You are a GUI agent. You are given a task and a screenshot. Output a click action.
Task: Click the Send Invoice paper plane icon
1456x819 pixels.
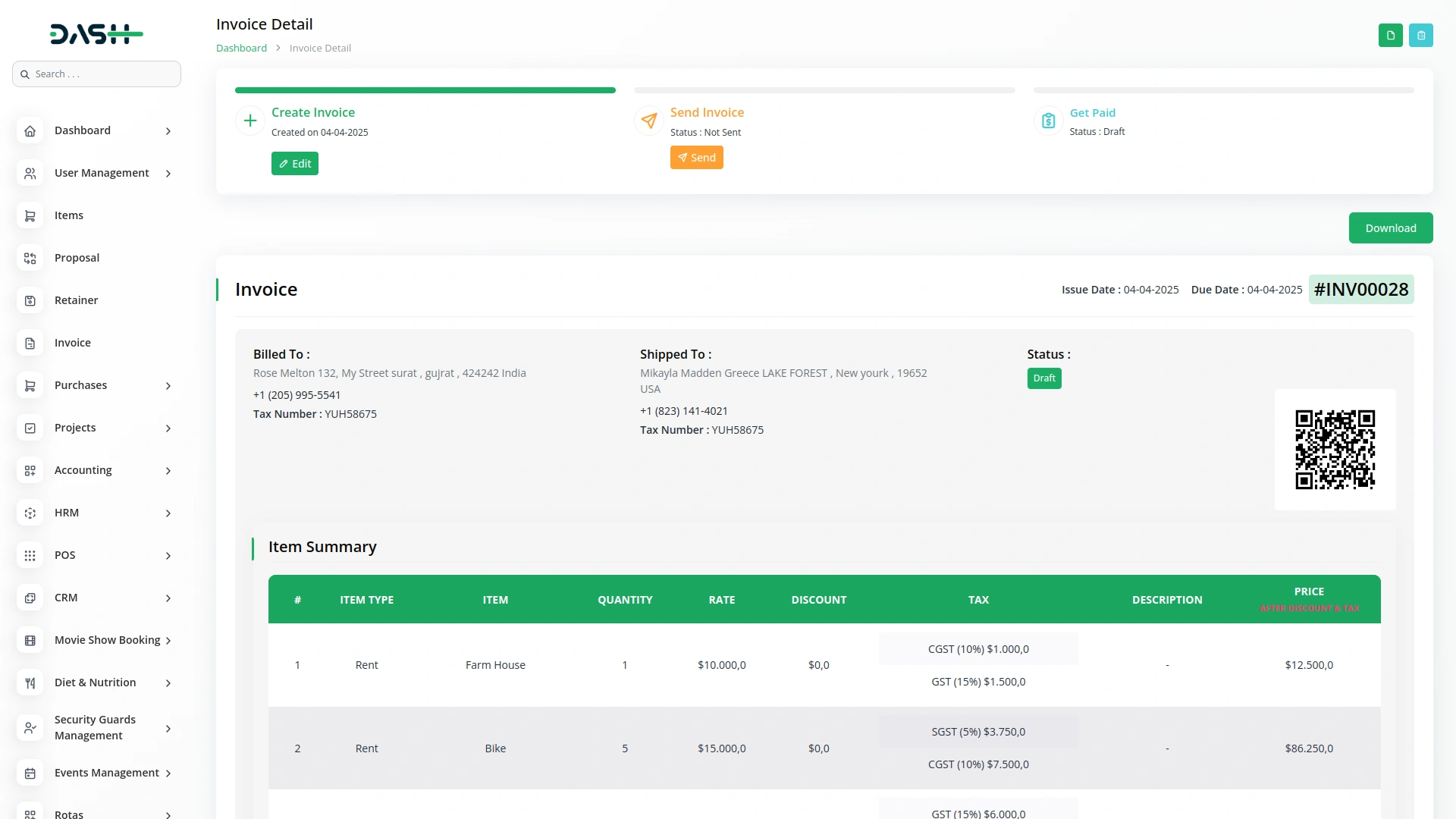click(x=649, y=121)
